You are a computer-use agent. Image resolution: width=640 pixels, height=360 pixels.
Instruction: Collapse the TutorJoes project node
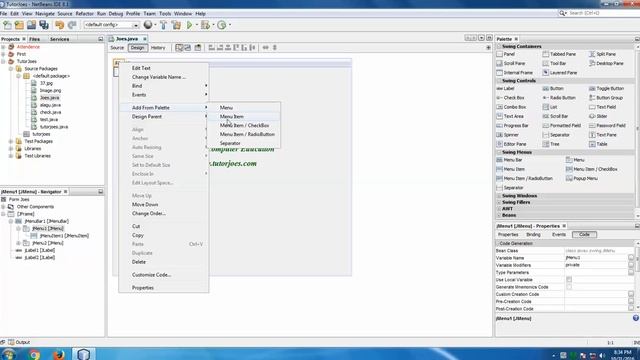pyautogui.click(x=4, y=61)
